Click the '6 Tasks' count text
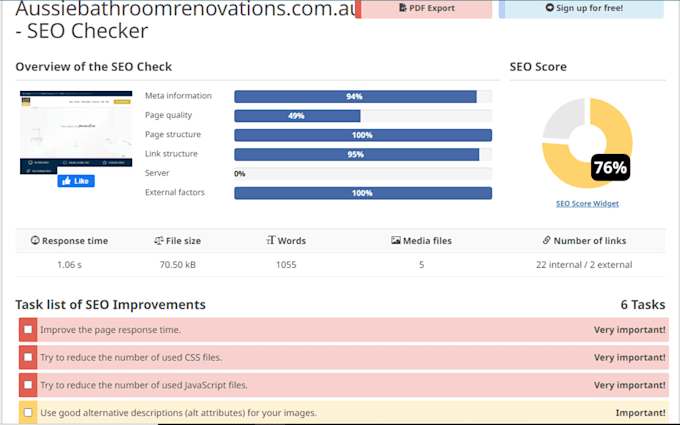 pyautogui.click(x=643, y=304)
